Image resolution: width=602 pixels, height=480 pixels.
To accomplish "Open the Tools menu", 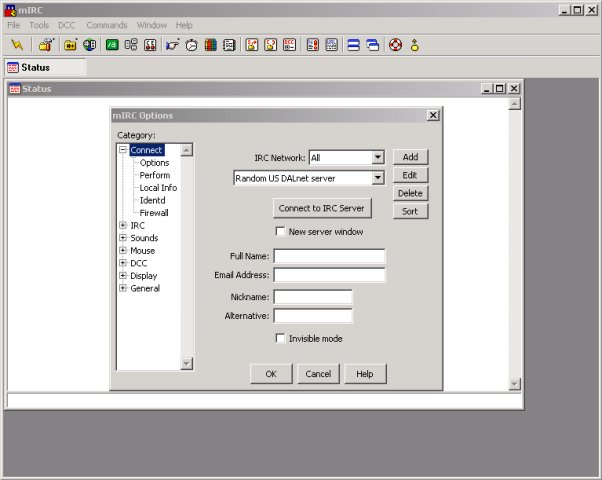I will click(39, 24).
